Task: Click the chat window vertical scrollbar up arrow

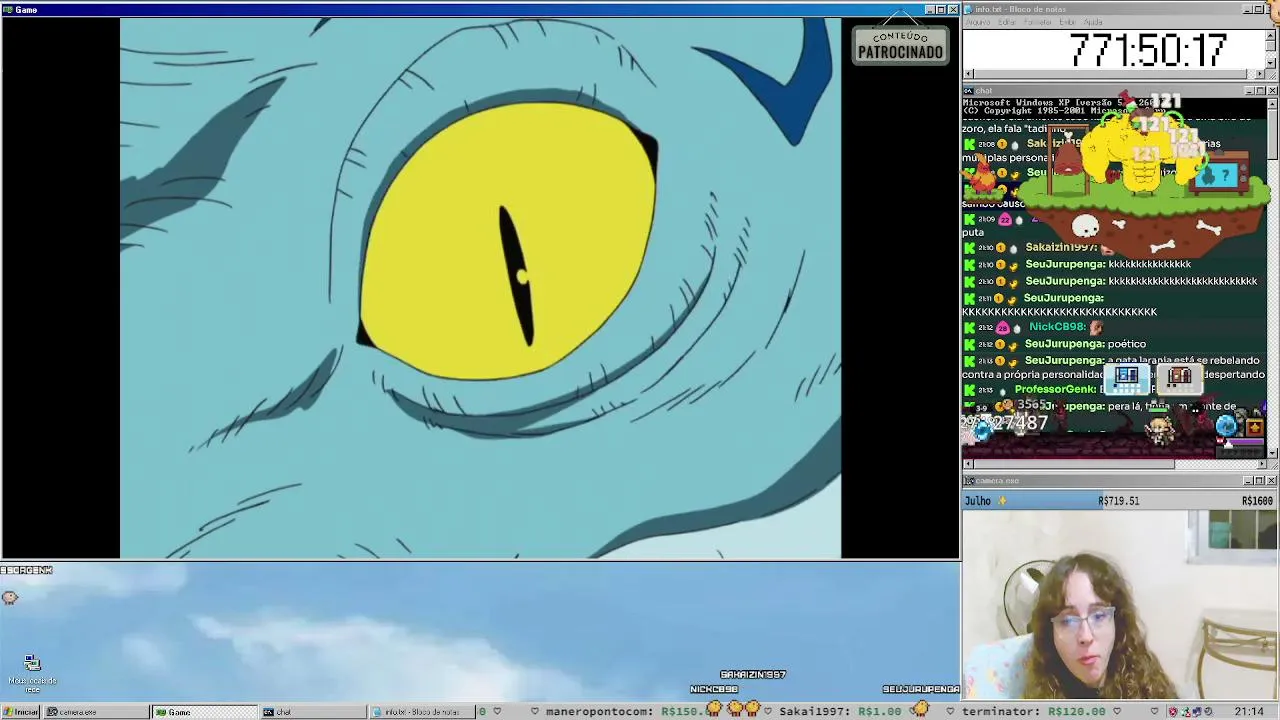Action: pyautogui.click(x=1272, y=104)
